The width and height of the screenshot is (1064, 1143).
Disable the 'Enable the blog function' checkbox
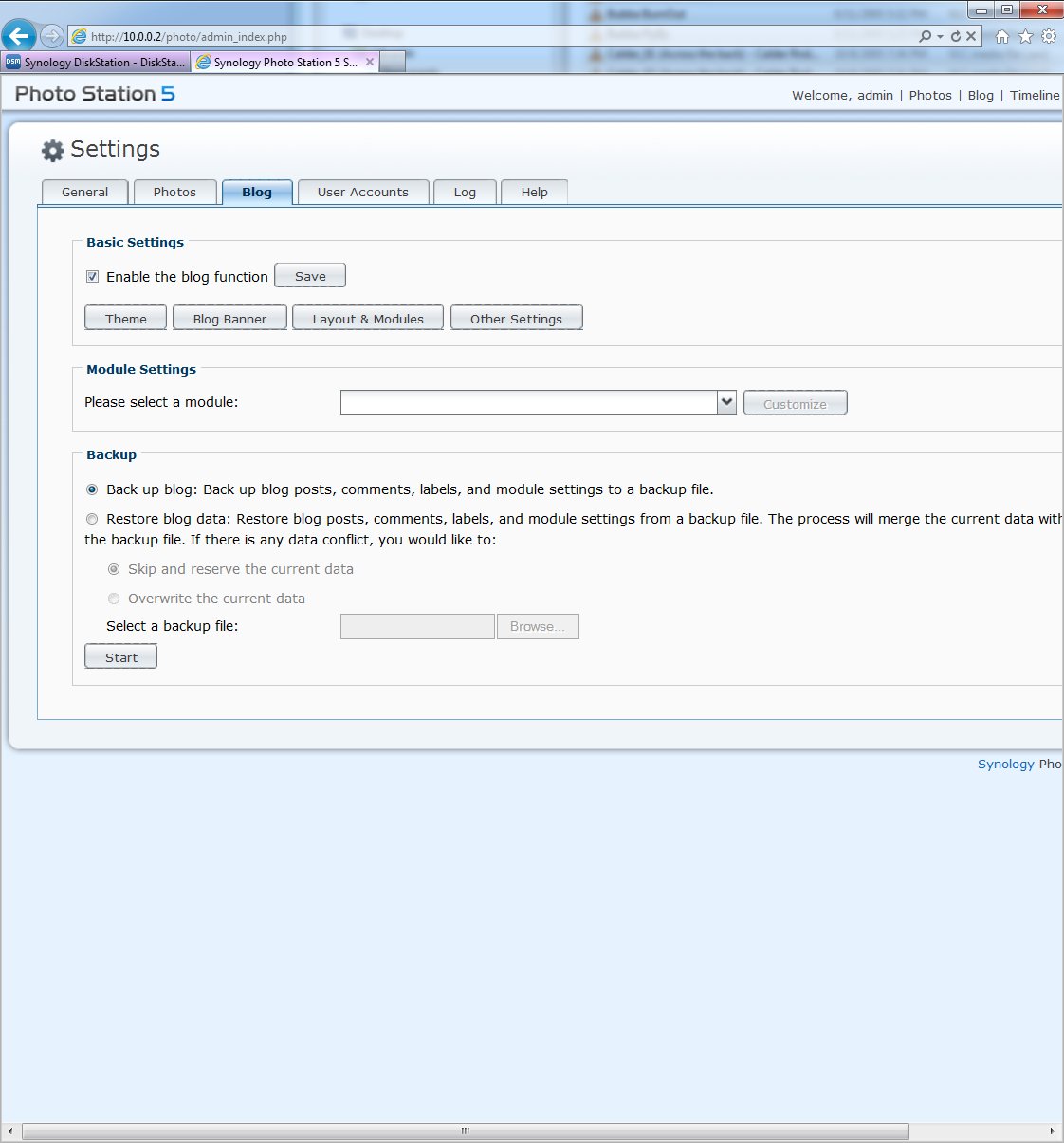point(93,277)
